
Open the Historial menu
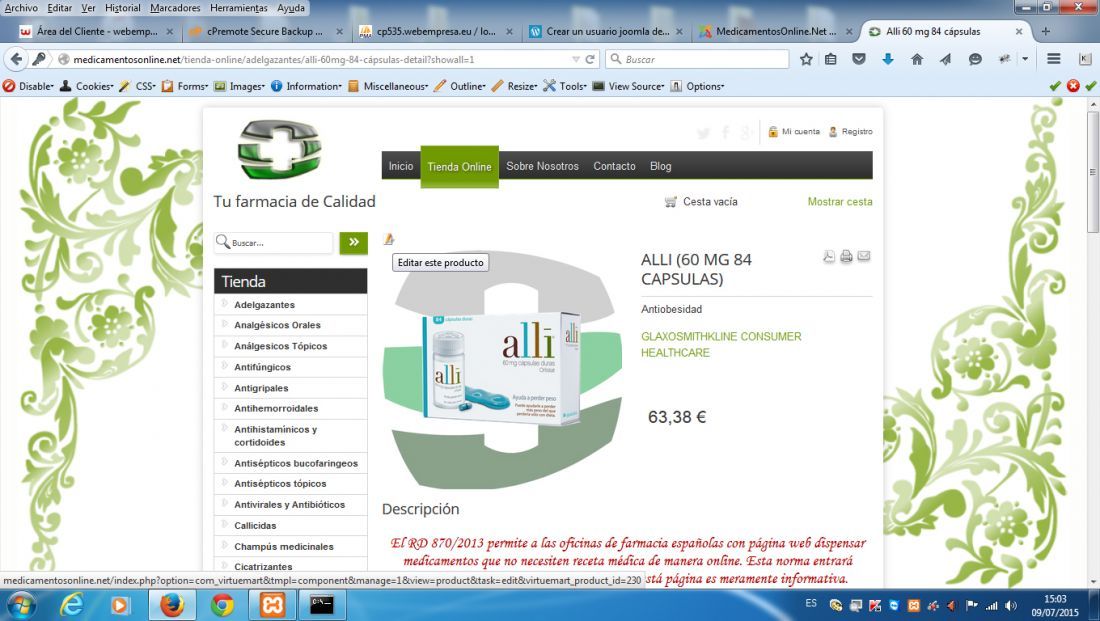click(x=123, y=8)
